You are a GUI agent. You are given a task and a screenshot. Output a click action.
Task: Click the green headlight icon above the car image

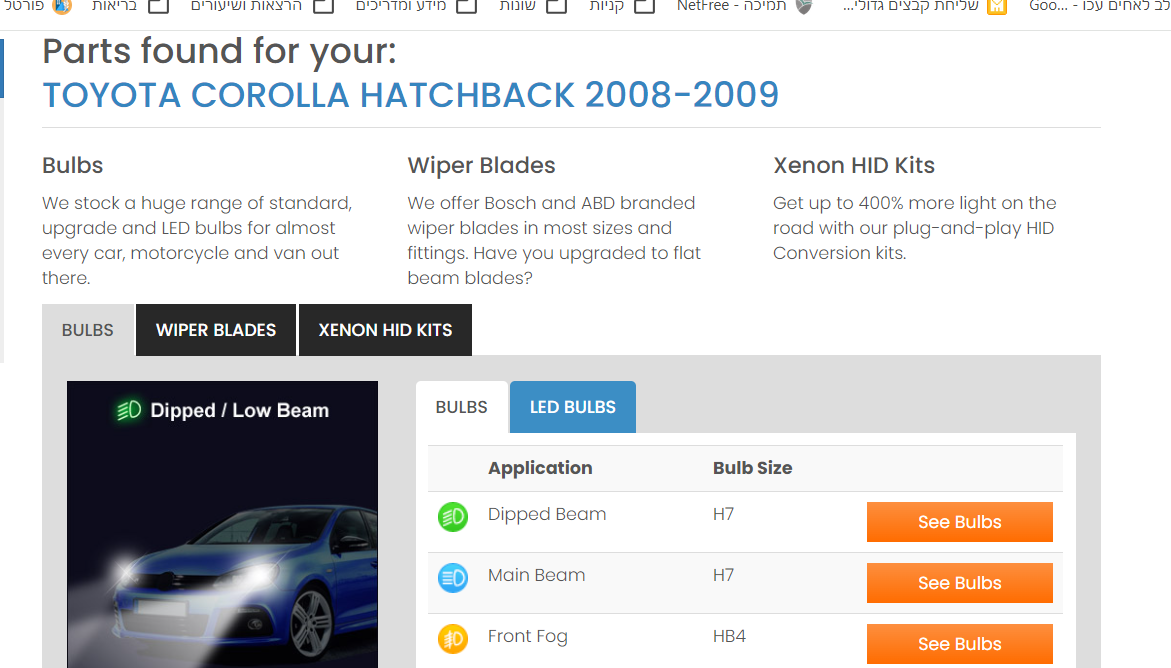[x=129, y=410]
